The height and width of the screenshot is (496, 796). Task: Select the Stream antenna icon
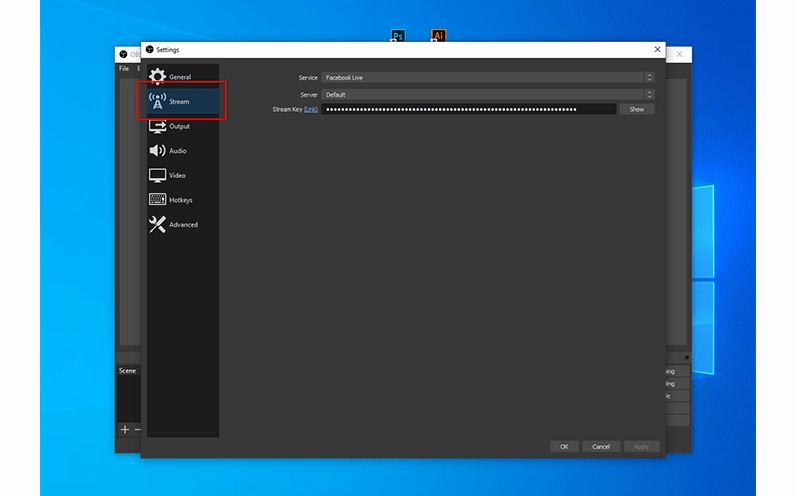(157, 101)
